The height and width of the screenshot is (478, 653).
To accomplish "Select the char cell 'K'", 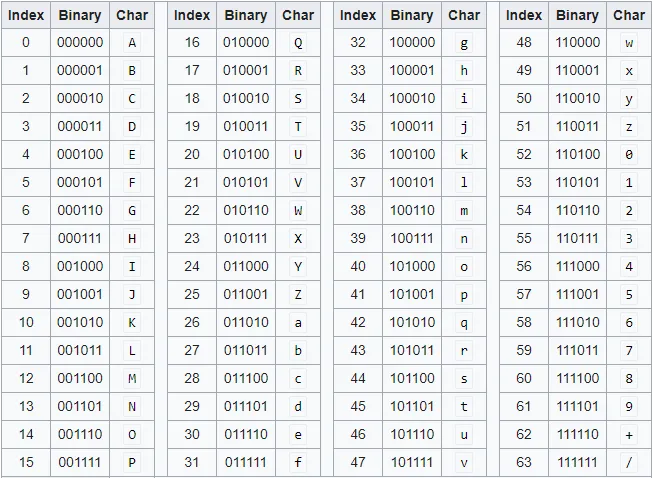I will pos(132,322).
